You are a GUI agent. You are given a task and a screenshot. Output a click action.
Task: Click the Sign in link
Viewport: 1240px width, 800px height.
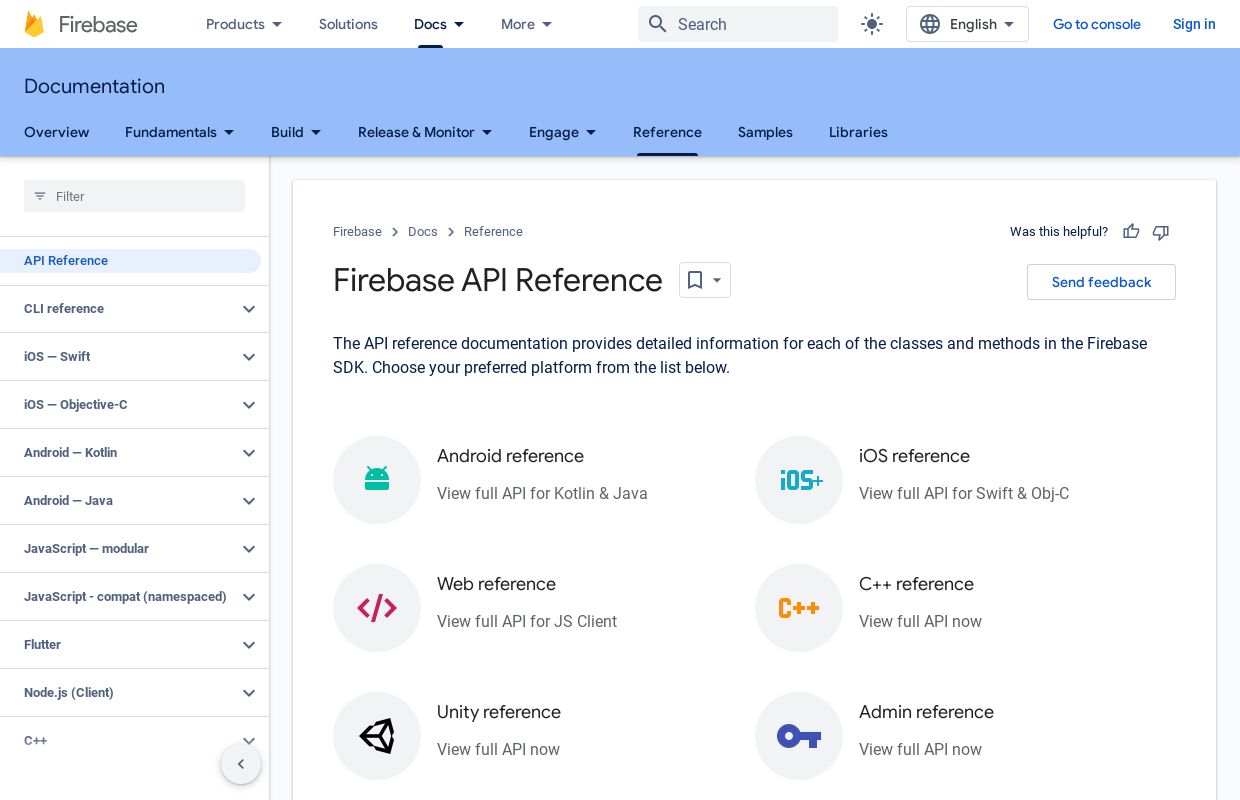(1194, 24)
